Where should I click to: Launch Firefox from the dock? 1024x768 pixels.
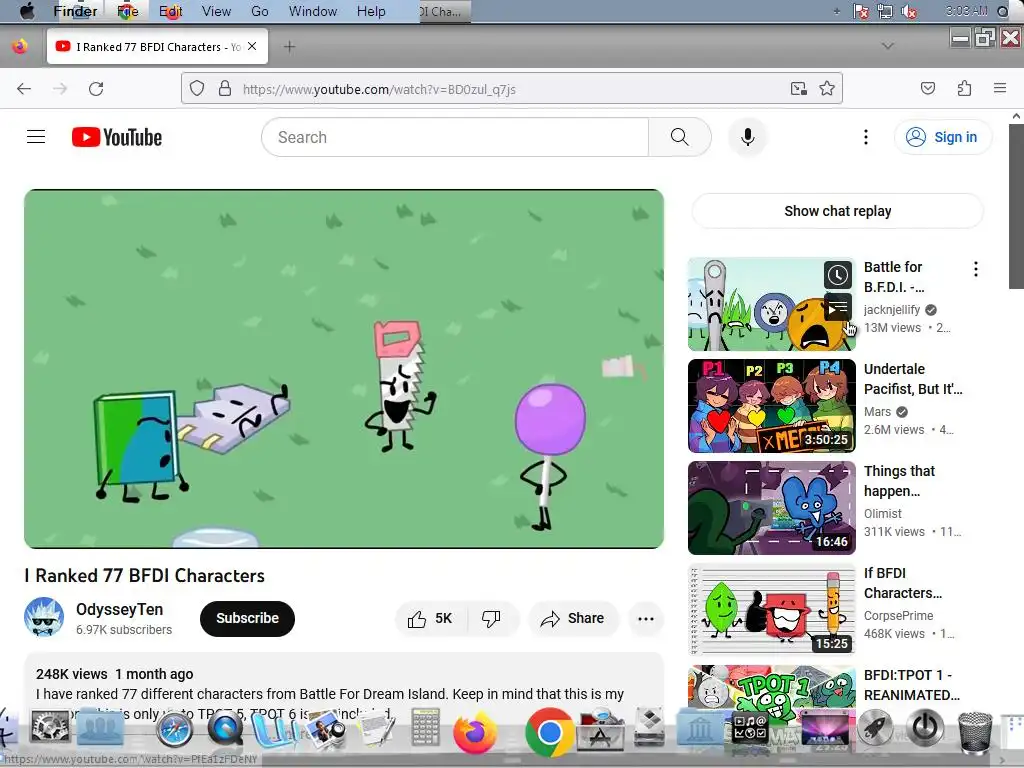tap(475, 731)
